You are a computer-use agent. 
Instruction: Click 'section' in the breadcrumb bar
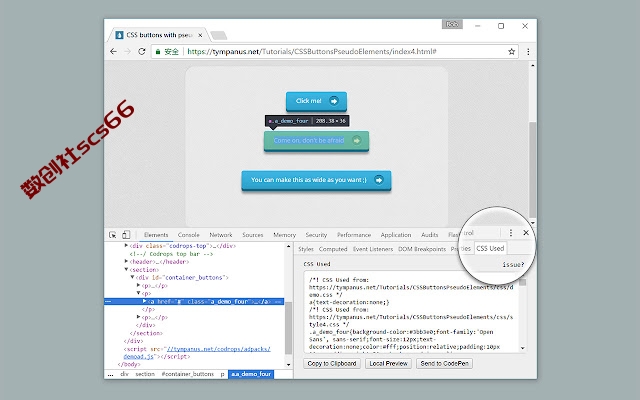[145, 374]
